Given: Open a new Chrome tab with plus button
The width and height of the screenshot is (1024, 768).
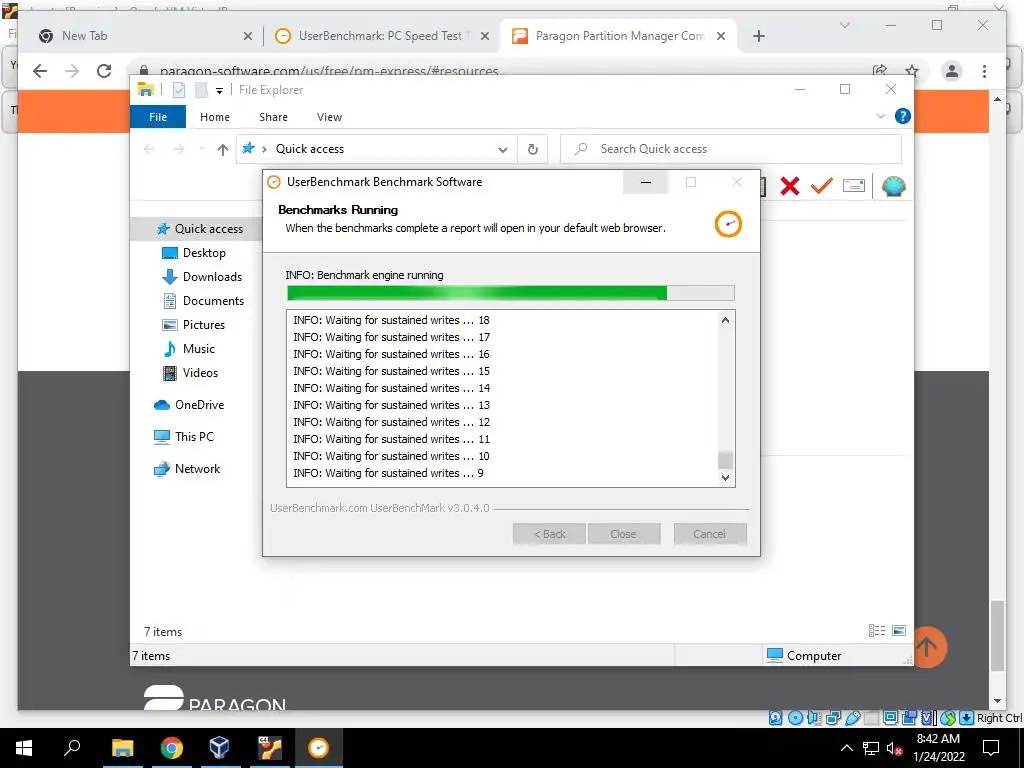Looking at the screenshot, I should tap(758, 36).
